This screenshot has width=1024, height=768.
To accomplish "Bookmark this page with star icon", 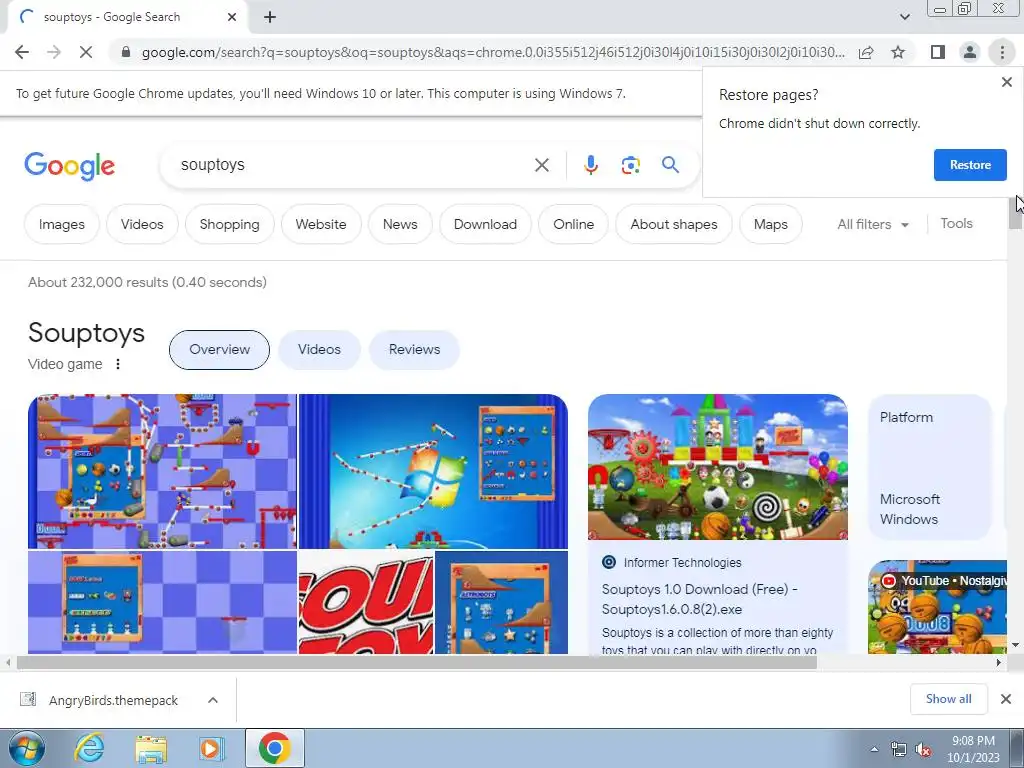I will [898, 52].
